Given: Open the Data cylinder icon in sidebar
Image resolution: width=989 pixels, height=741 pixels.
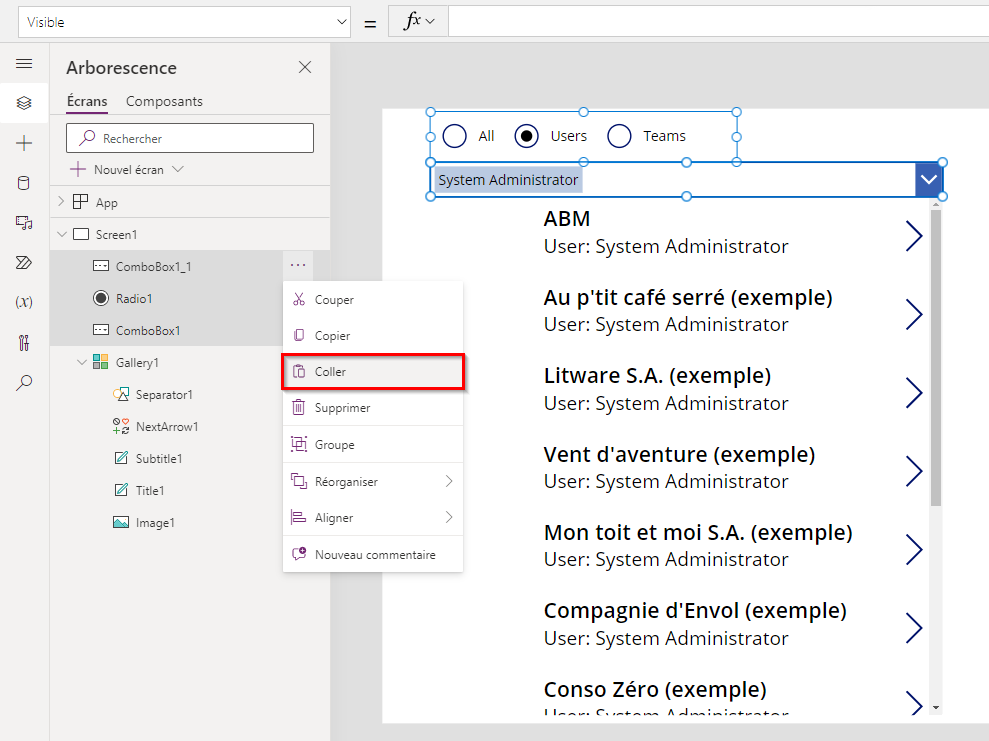Looking at the screenshot, I should (x=24, y=183).
